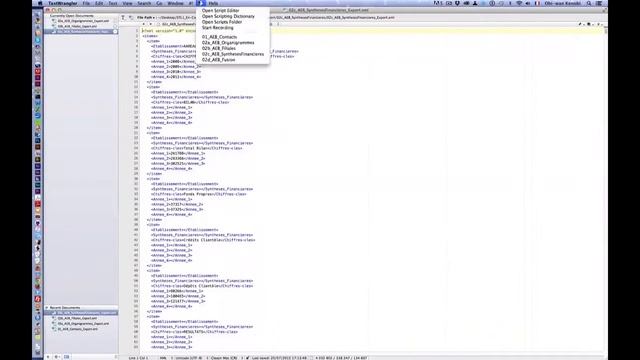Viewport: 640px width, 360px height.
Task: Go to next document with forward arrow
Action: coord(151,24)
